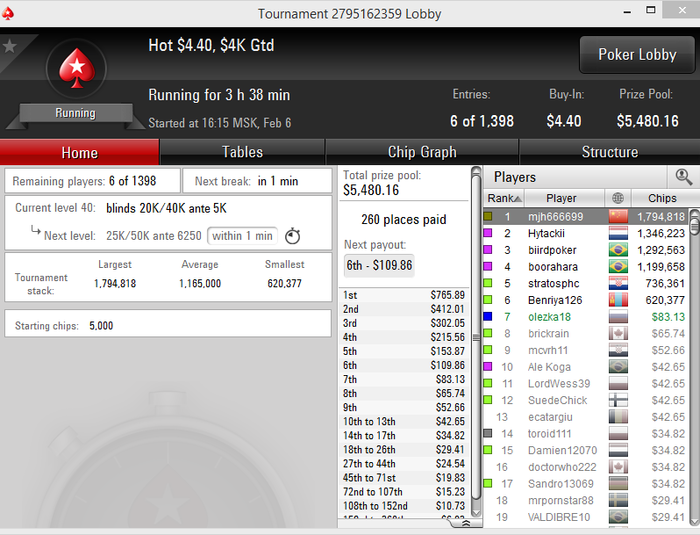Click the stopwatch icon beside next level

[292, 236]
